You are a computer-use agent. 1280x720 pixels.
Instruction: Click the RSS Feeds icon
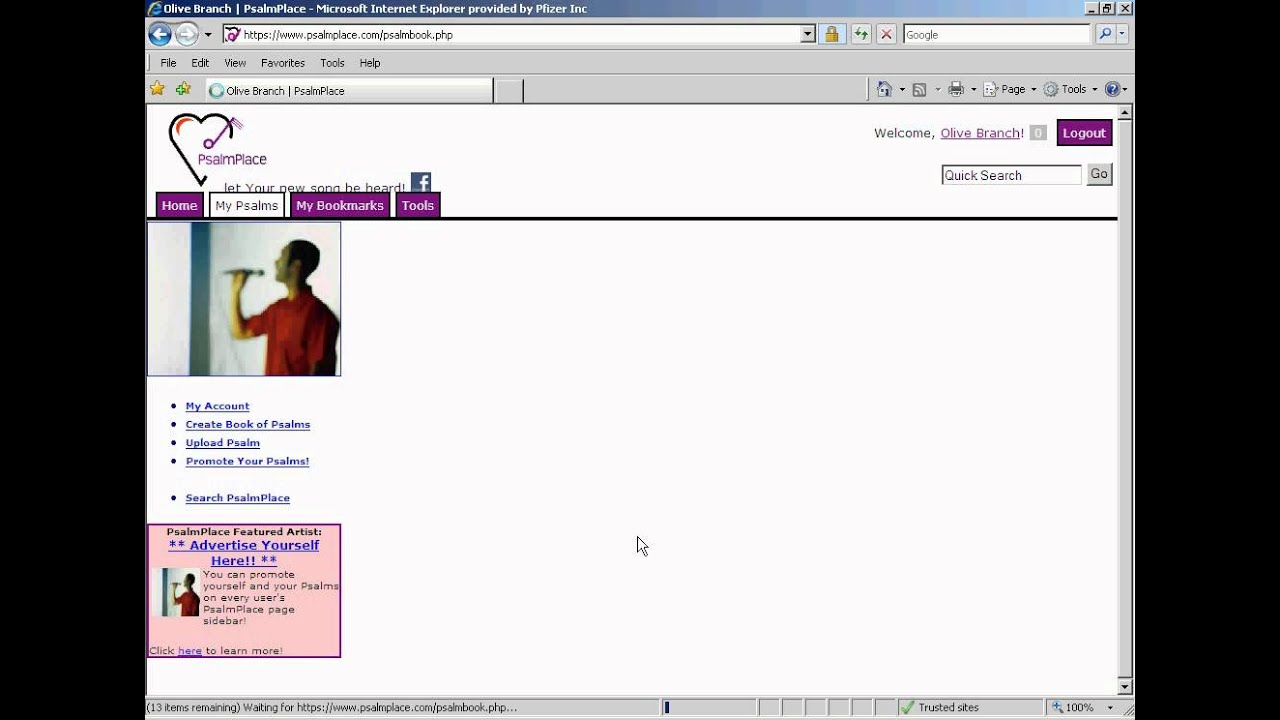[919, 89]
